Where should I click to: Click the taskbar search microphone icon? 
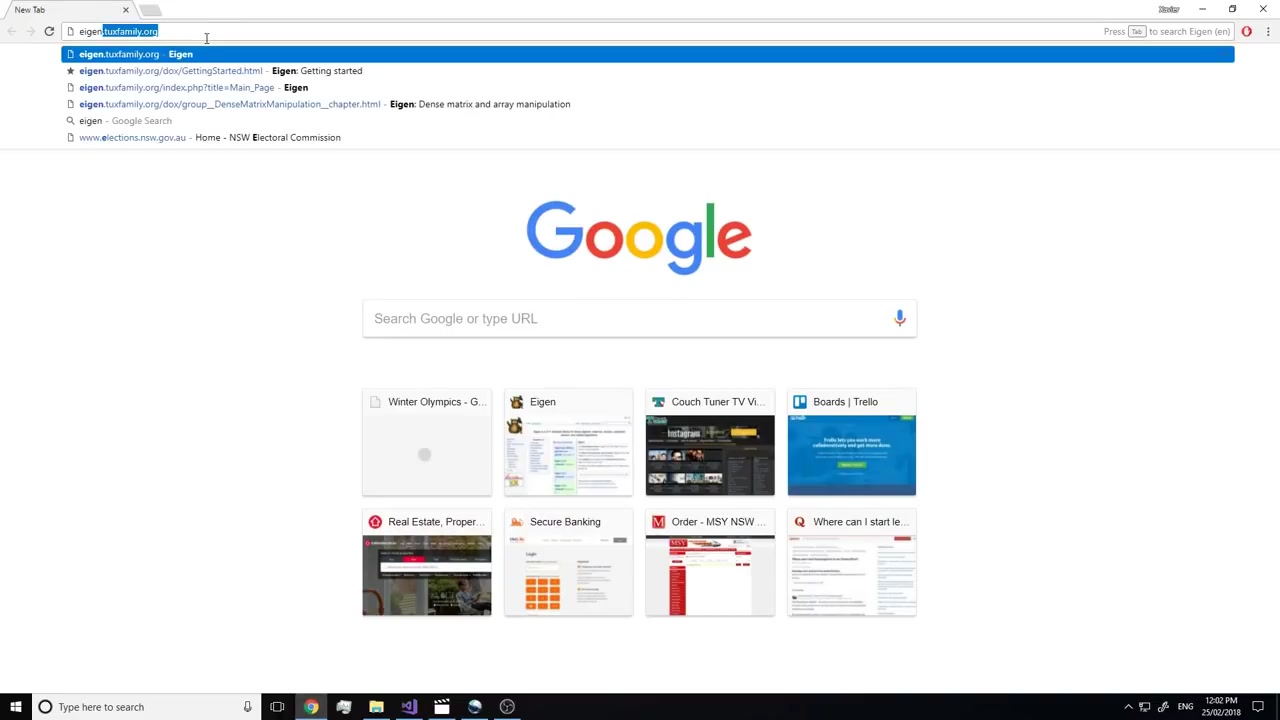coord(247,707)
